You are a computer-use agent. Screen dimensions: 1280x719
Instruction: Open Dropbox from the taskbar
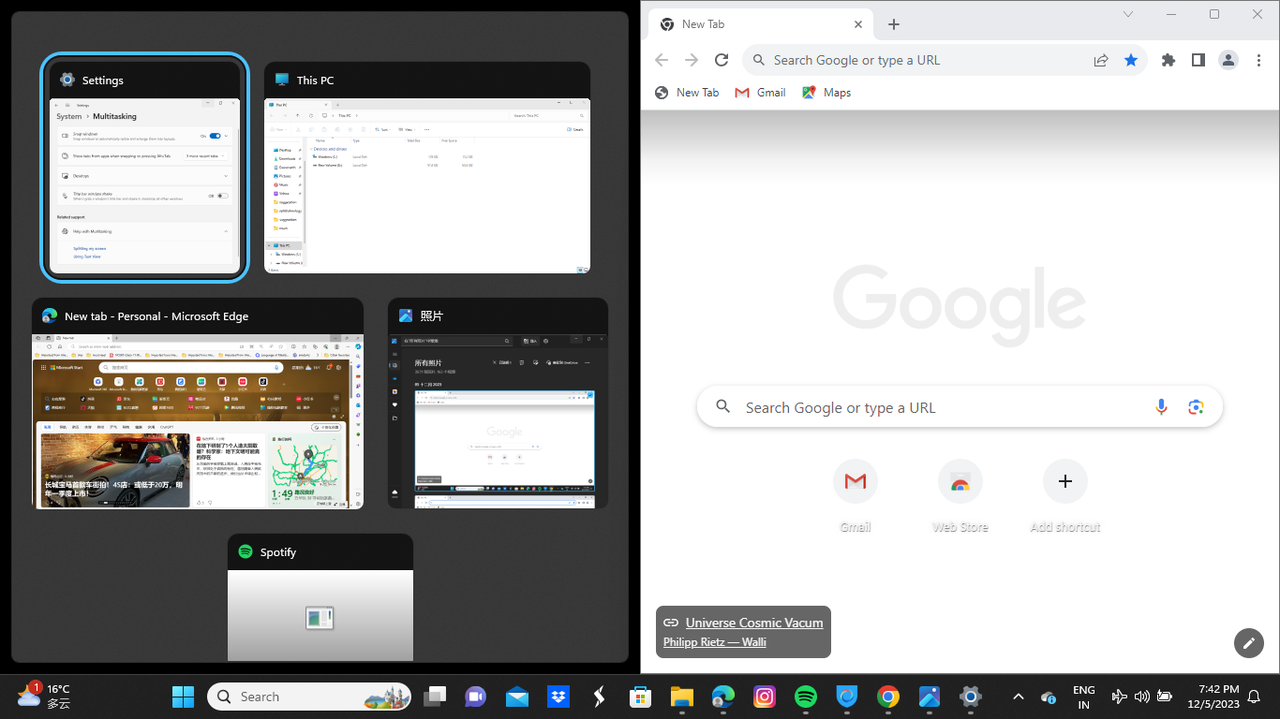pyautogui.click(x=559, y=697)
